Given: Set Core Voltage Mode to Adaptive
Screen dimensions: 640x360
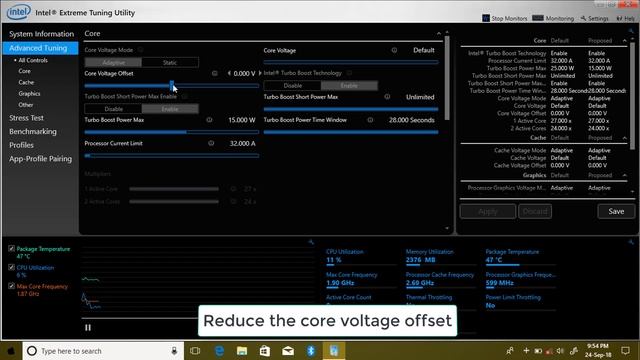Looking at the screenshot, I should point(113,62).
